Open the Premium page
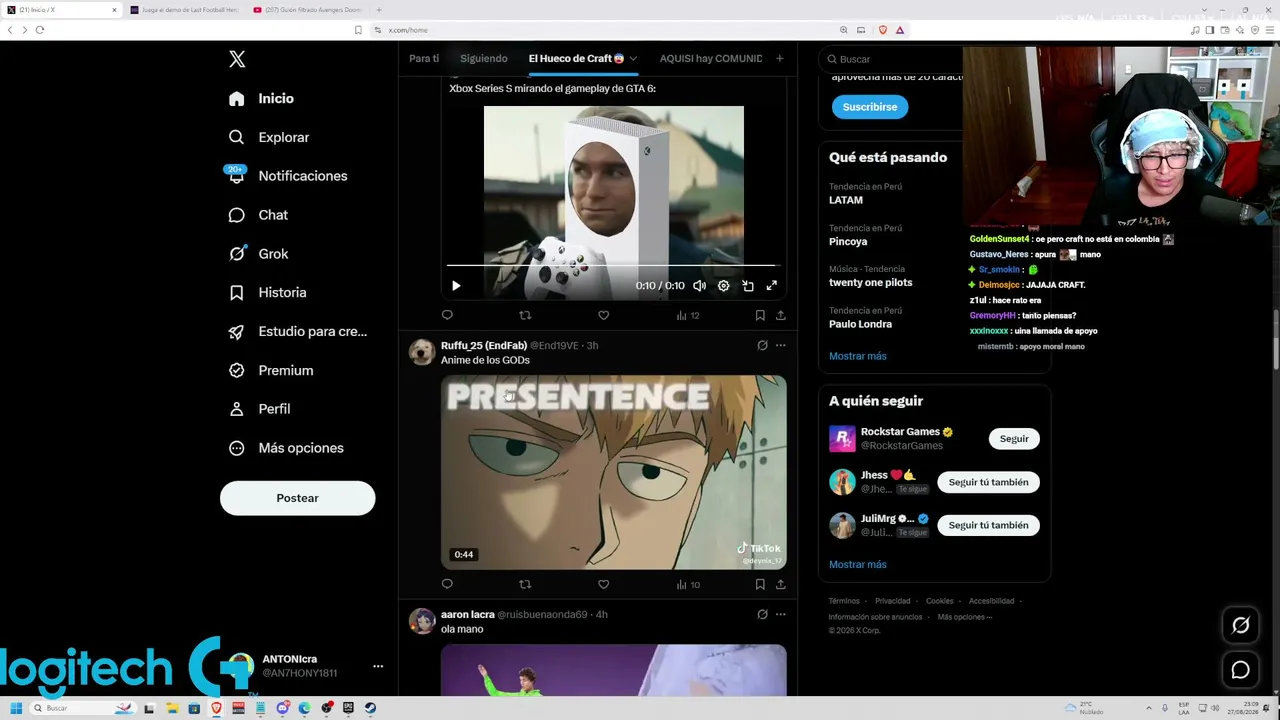This screenshot has width=1280, height=720. click(270, 370)
